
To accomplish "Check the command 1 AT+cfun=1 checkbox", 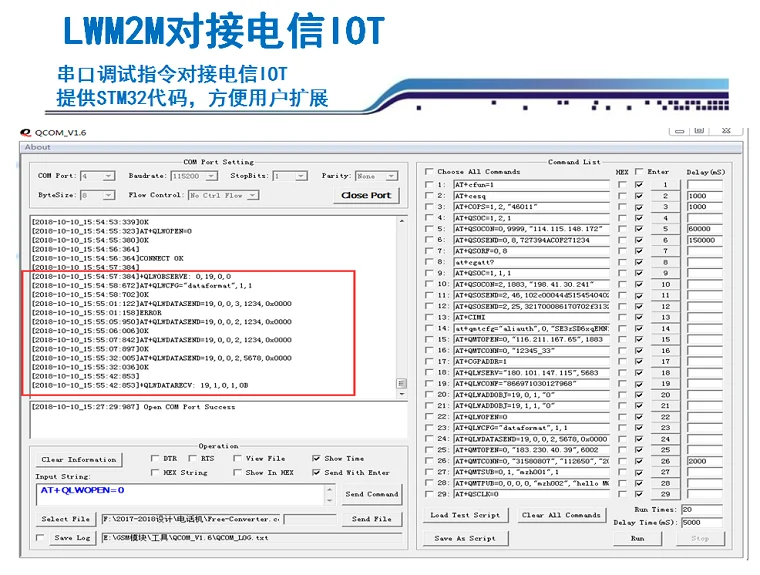I will coord(428,185).
